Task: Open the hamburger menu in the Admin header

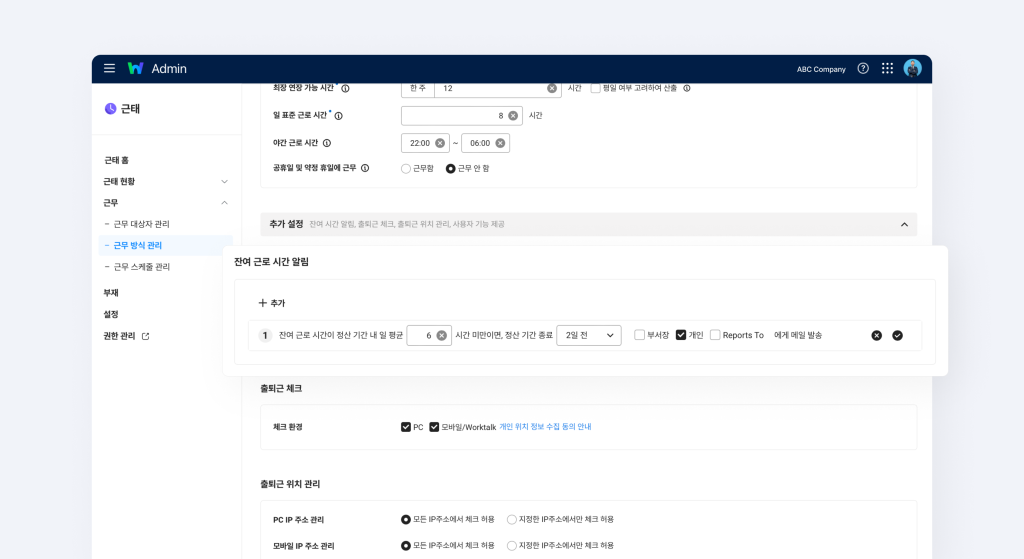Action: 109,69
